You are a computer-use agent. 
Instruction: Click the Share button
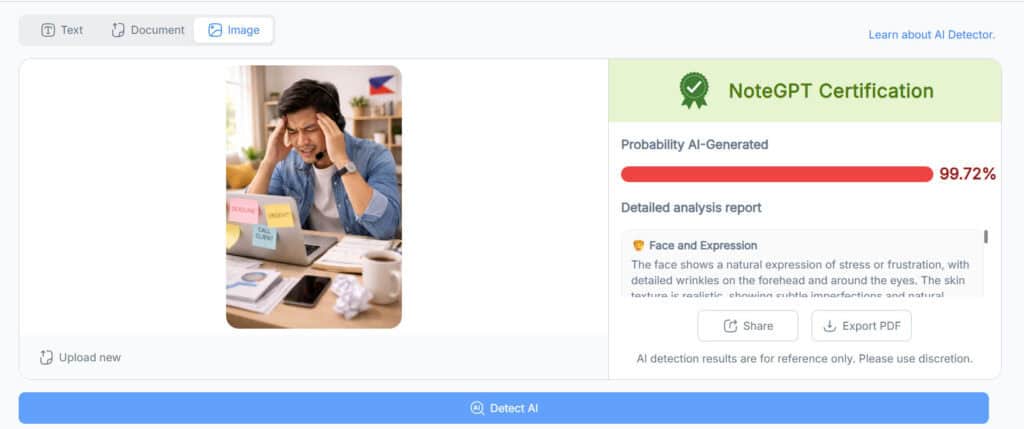[748, 326]
